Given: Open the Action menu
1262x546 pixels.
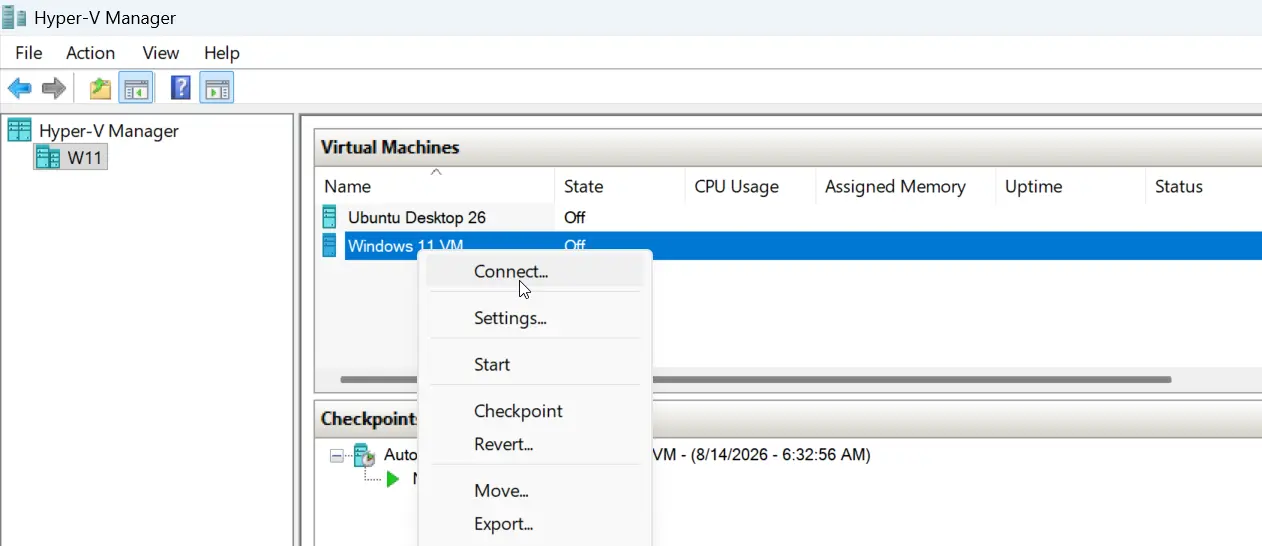Looking at the screenshot, I should coord(90,53).
